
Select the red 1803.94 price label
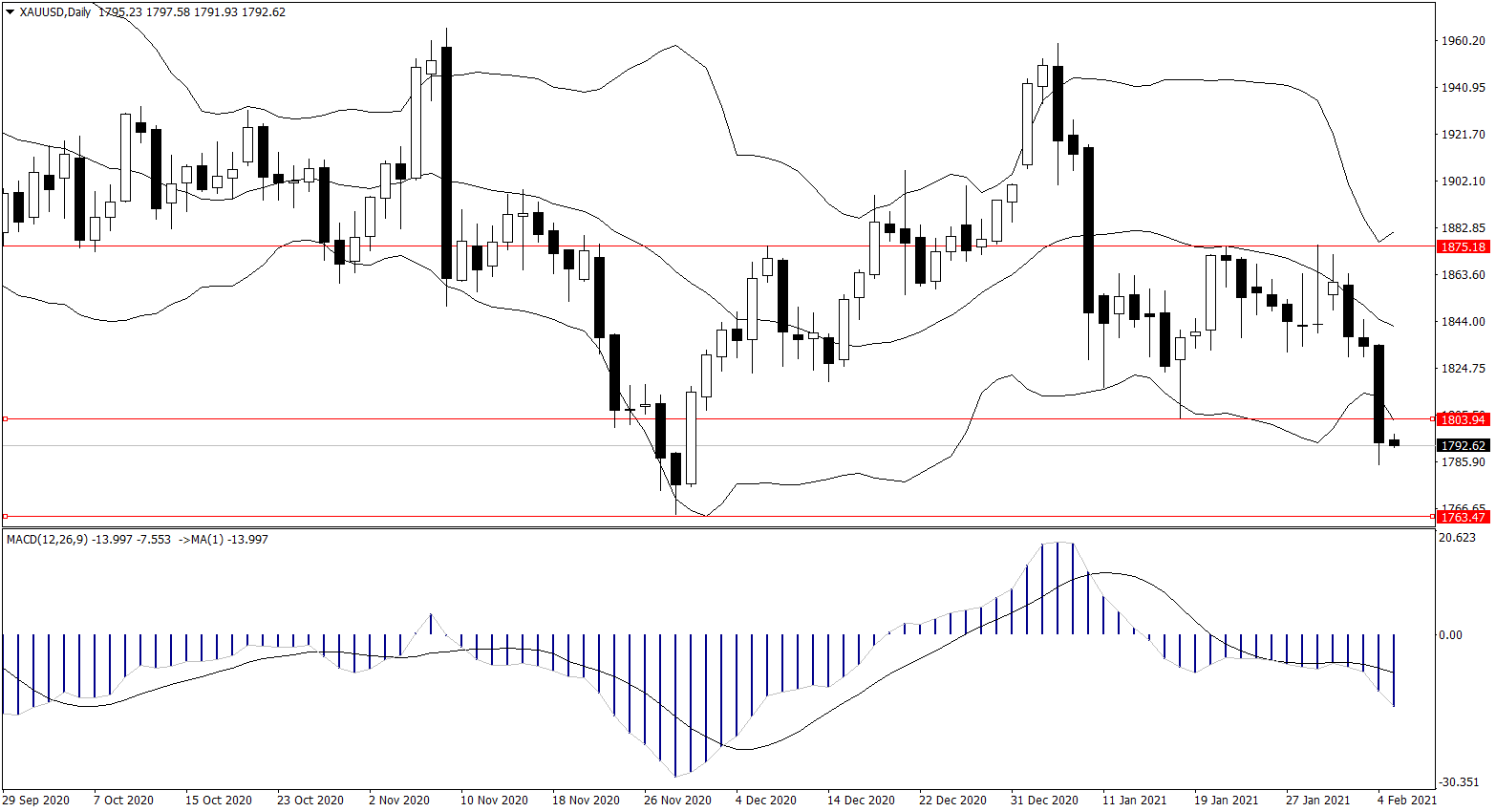pyautogui.click(x=1463, y=419)
